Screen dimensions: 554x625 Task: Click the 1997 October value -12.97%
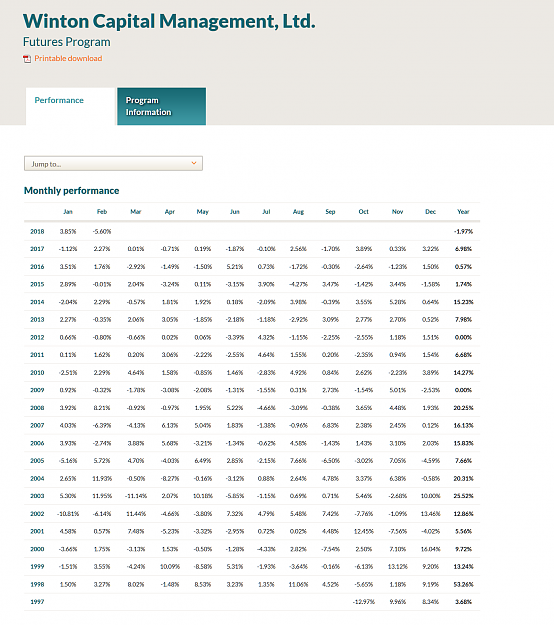(363, 602)
